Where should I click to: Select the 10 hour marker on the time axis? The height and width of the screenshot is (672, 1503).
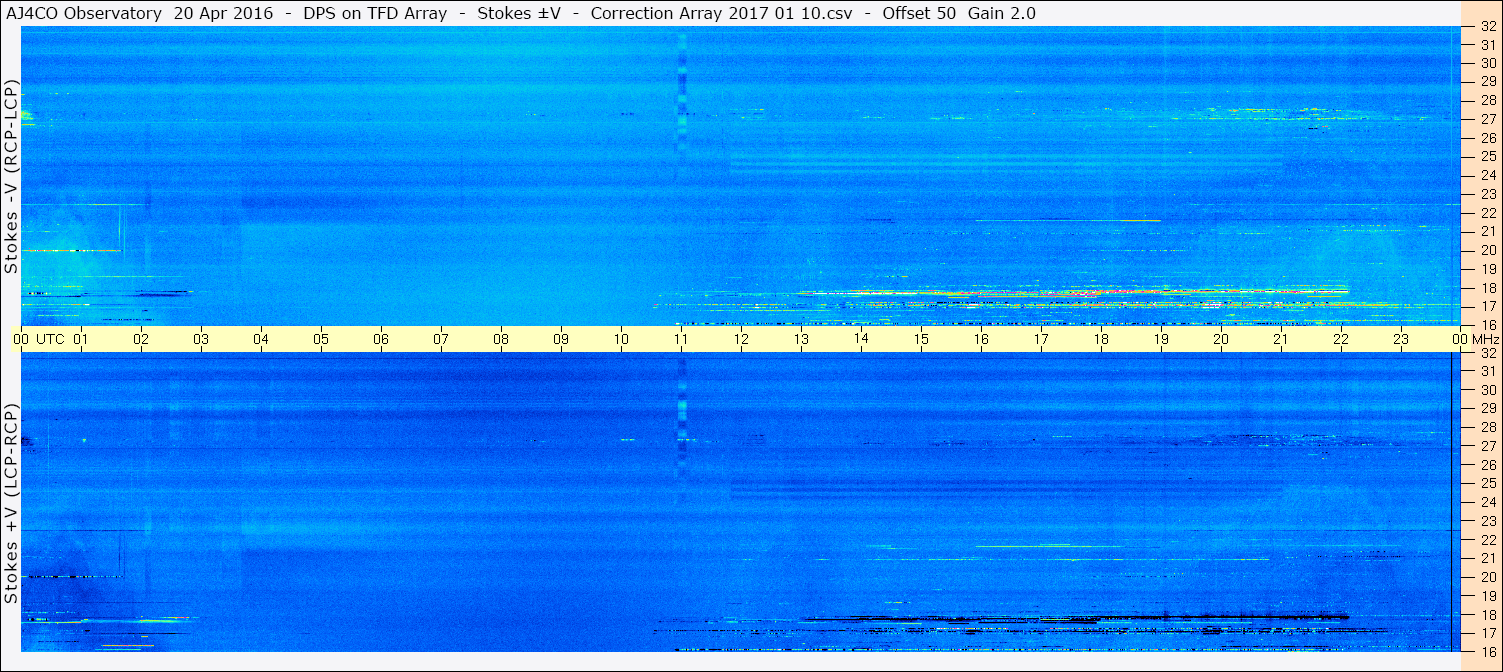tap(621, 339)
